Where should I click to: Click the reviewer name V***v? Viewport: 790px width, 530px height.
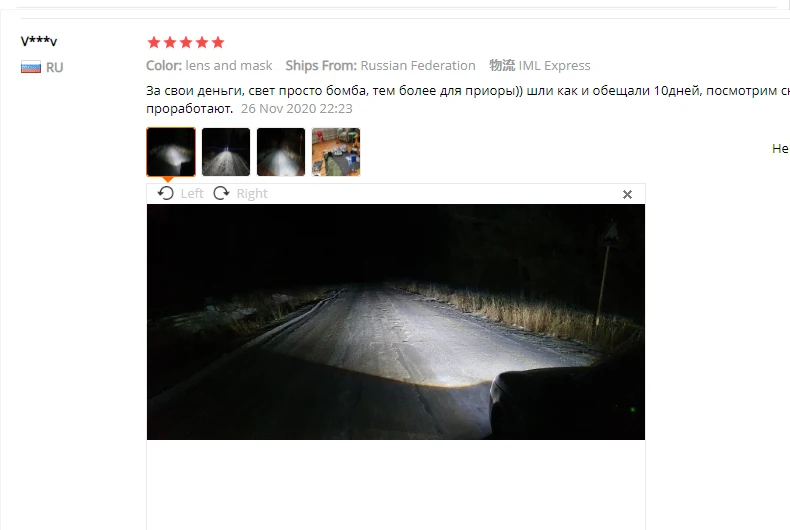(39, 41)
